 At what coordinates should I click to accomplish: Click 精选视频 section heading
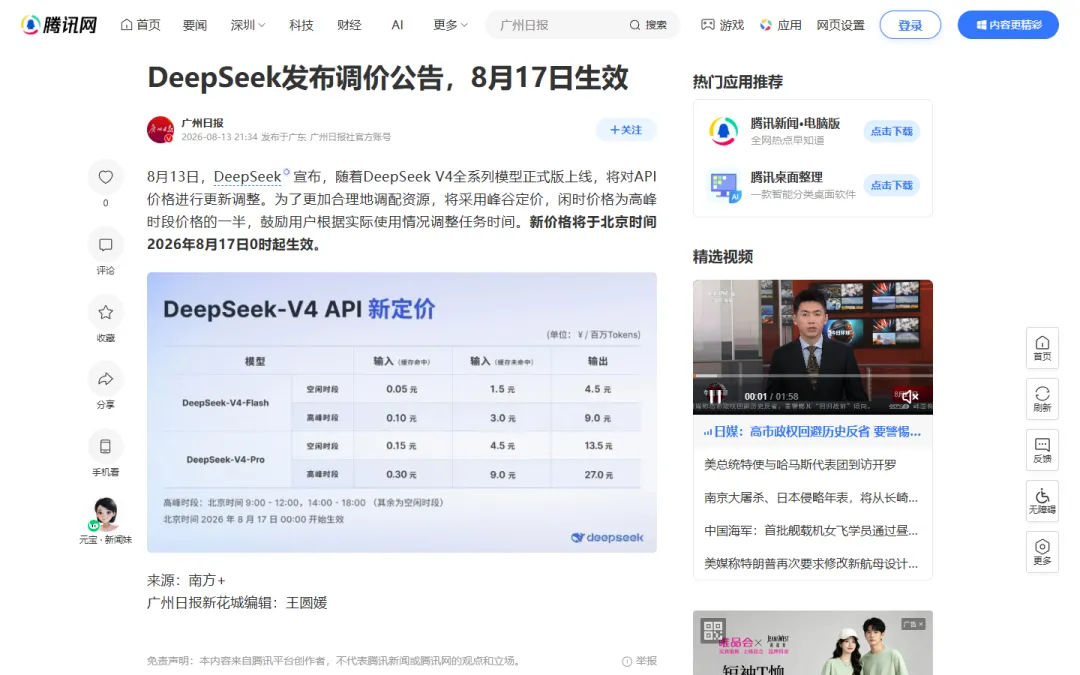tap(723, 257)
